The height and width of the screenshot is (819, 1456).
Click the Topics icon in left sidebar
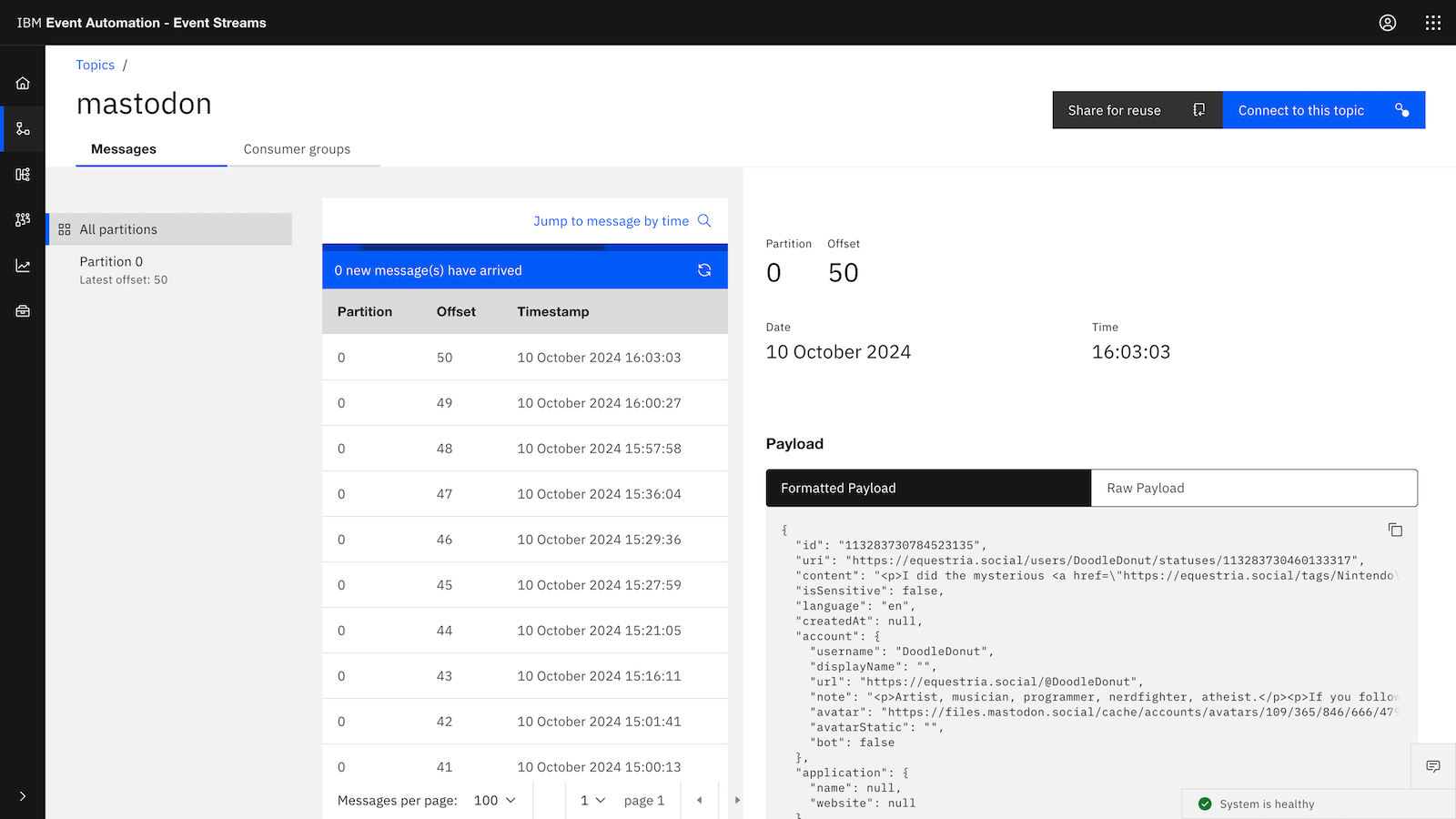pyautogui.click(x=23, y=129)
